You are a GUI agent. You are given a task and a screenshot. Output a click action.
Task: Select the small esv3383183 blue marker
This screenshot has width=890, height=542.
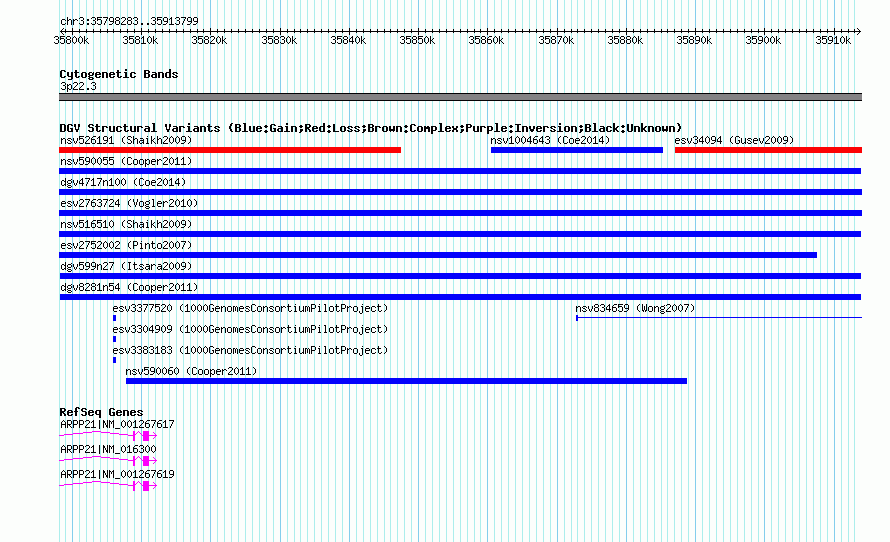click(114, 360)
